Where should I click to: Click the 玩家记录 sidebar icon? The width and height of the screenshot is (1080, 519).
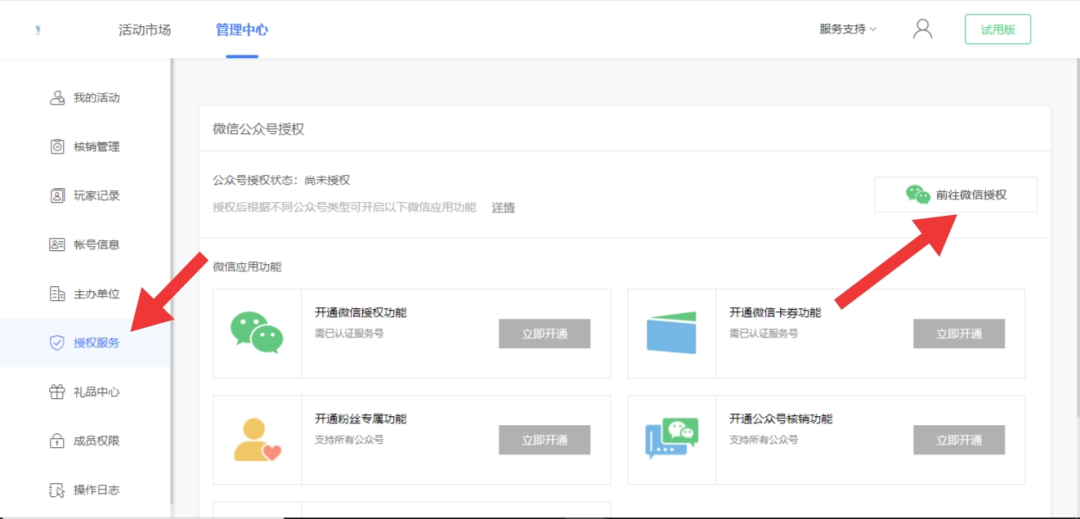point(57,196)
